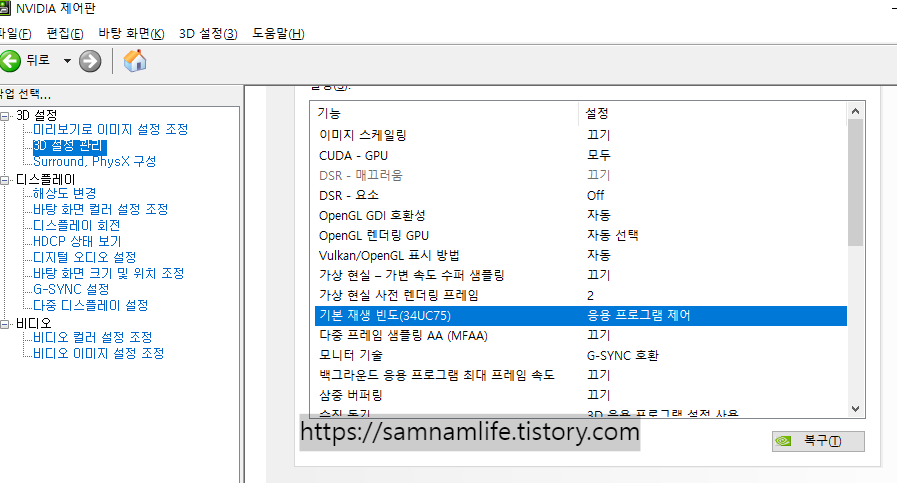Viewport: 897px width, 483px height.
Task: Click the G-SYNC 호환 setting value
Action: pyautogui.click(x=622, y=355)
